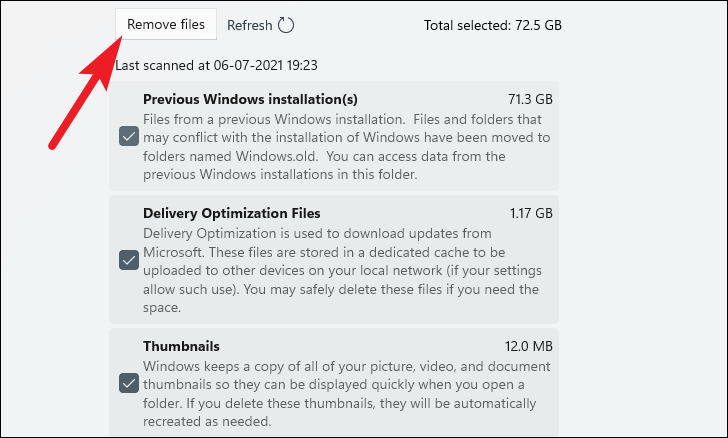Click the Delivery Optimization Files heading
The width and height of the screenshot is (728, 438).
tap(232, 213)
